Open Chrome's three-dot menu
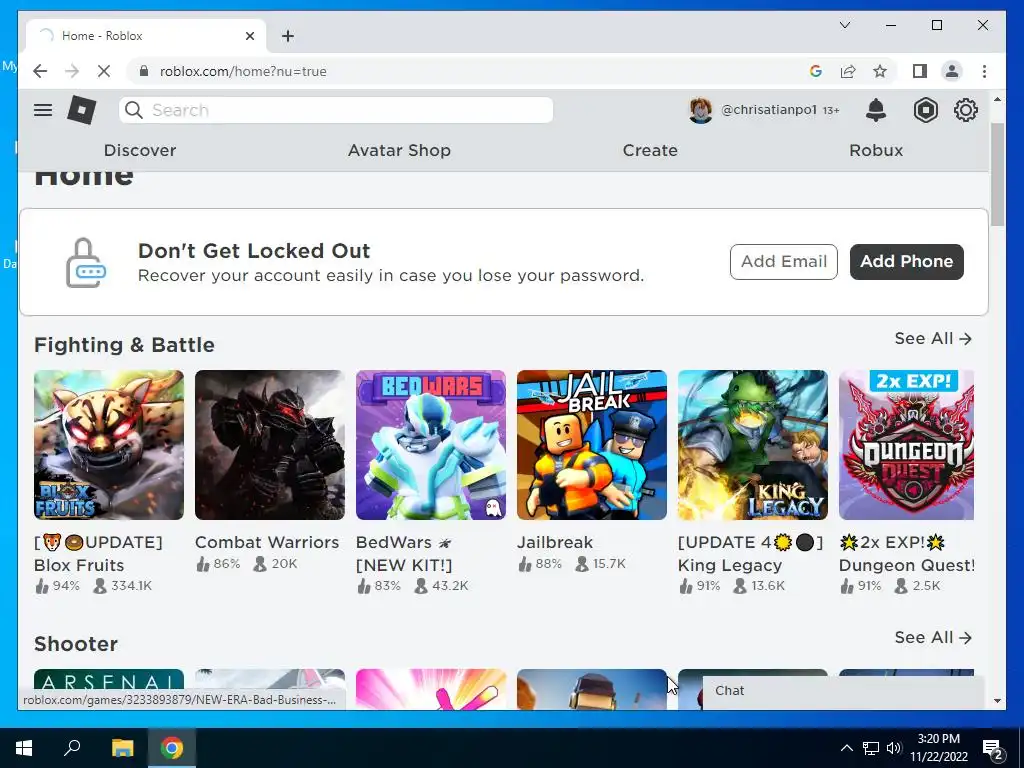 (x=984, y=71)
